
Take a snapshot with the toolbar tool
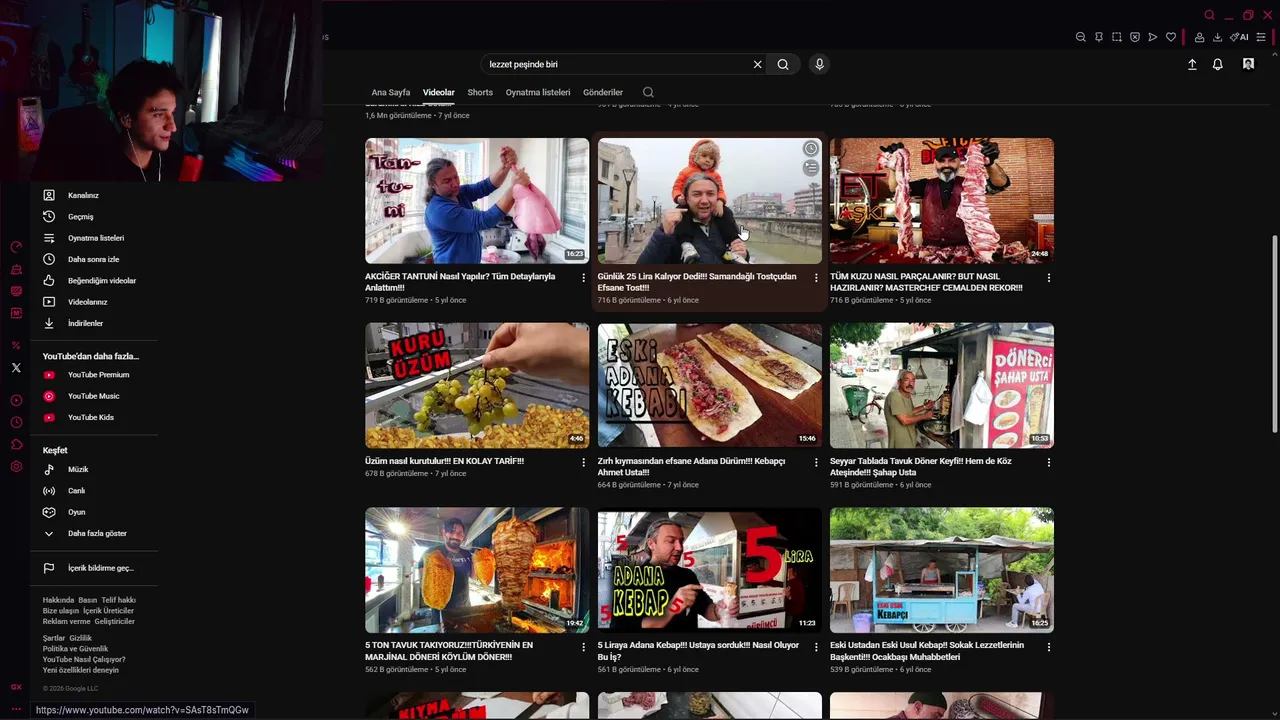coord(1117,37)
